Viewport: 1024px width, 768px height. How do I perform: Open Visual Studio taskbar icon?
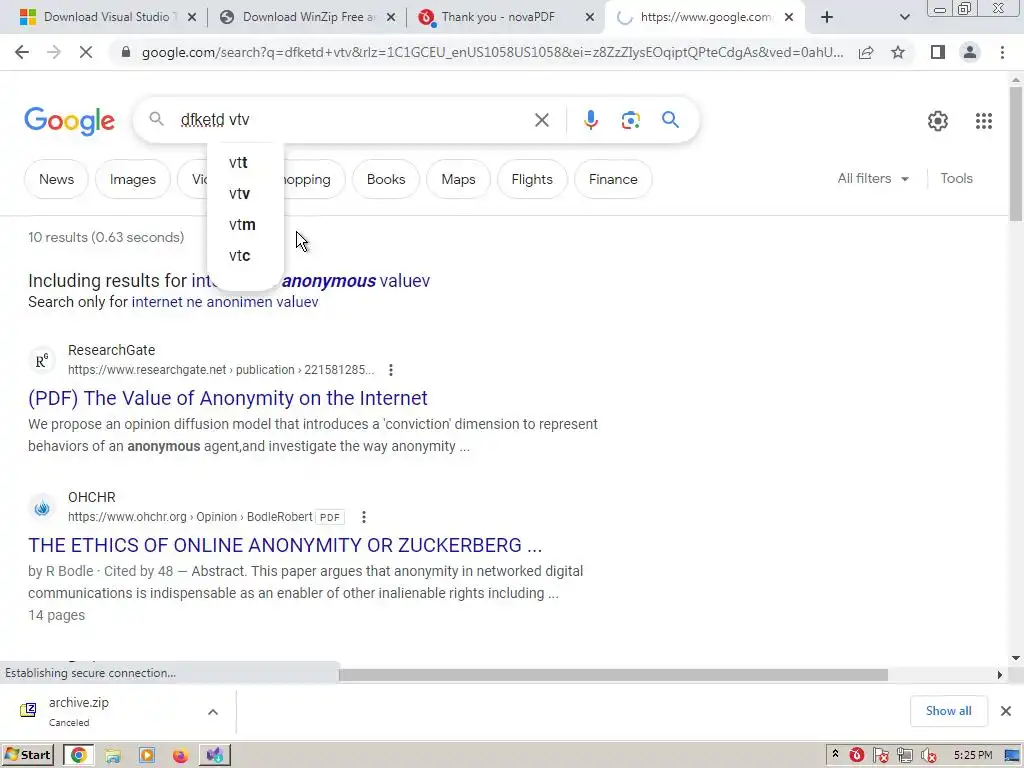(x=215, y=756)
